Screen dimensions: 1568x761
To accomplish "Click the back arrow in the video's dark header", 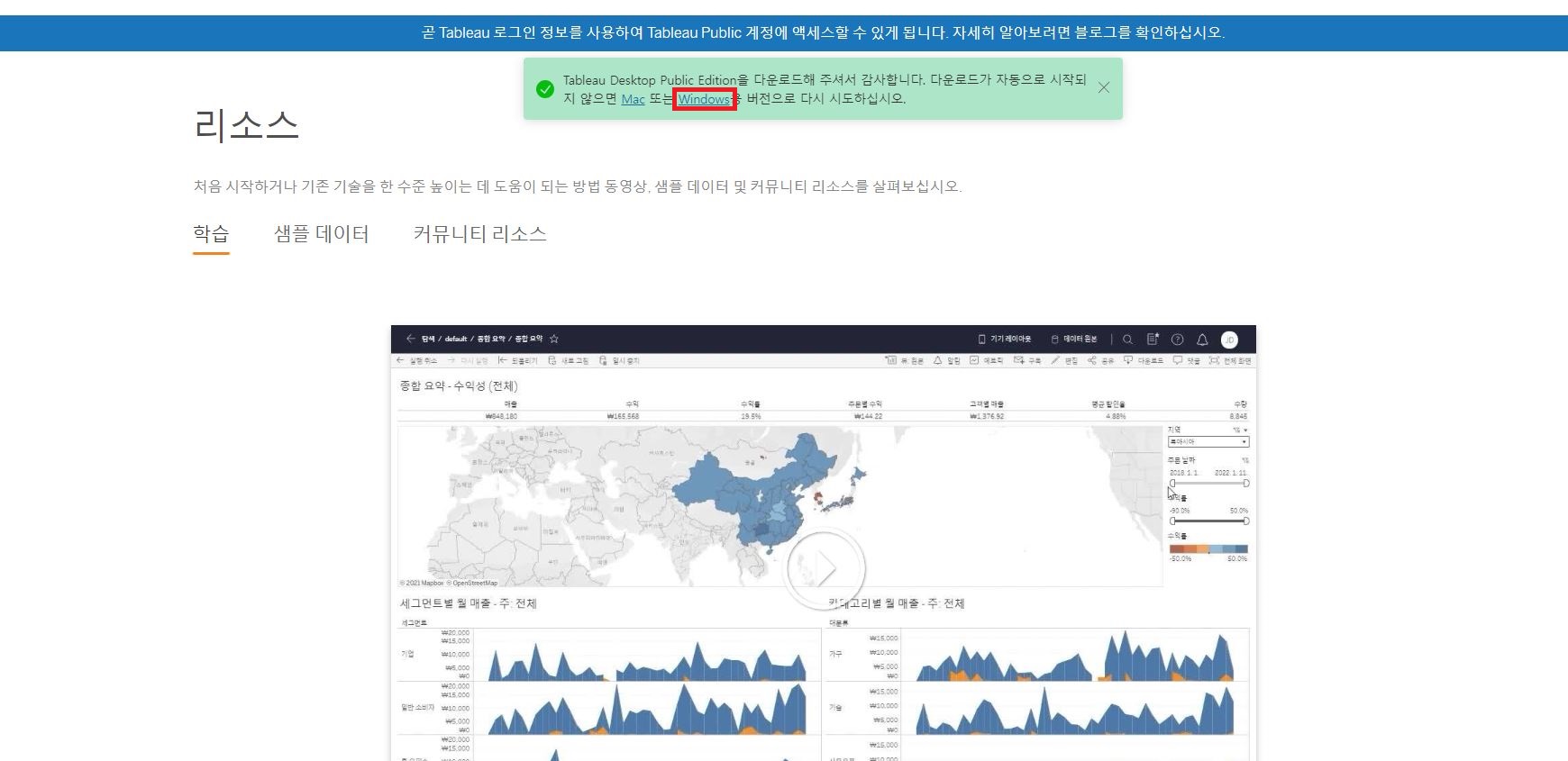I will pos(411,339).
